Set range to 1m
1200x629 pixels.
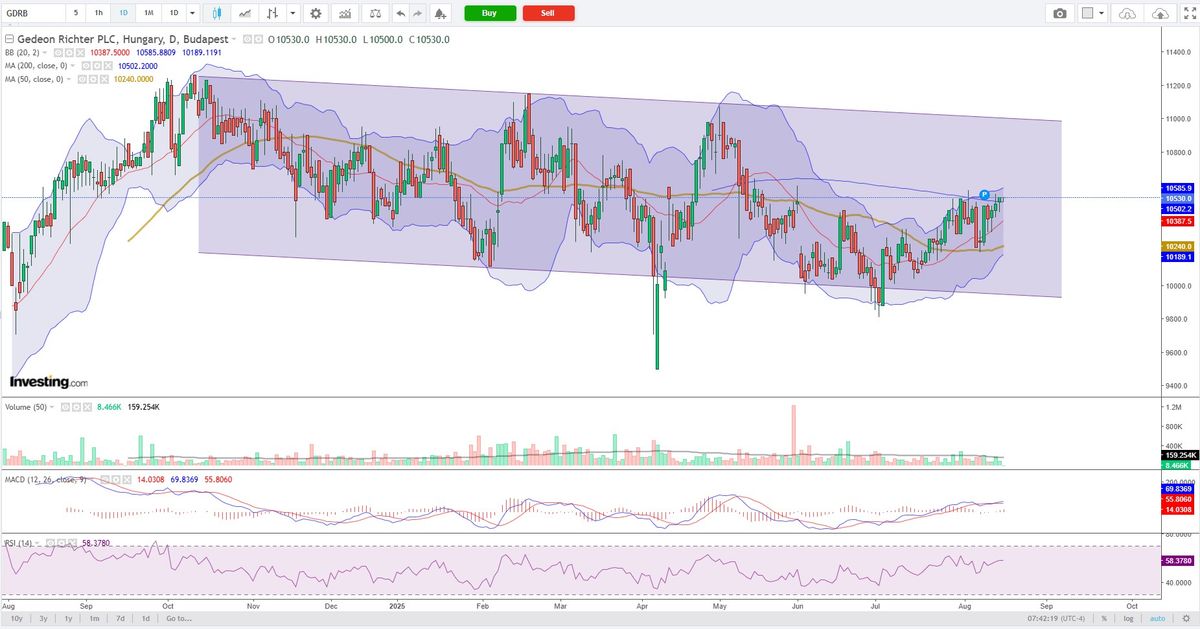pyautogui.click(x=94, y=619)
